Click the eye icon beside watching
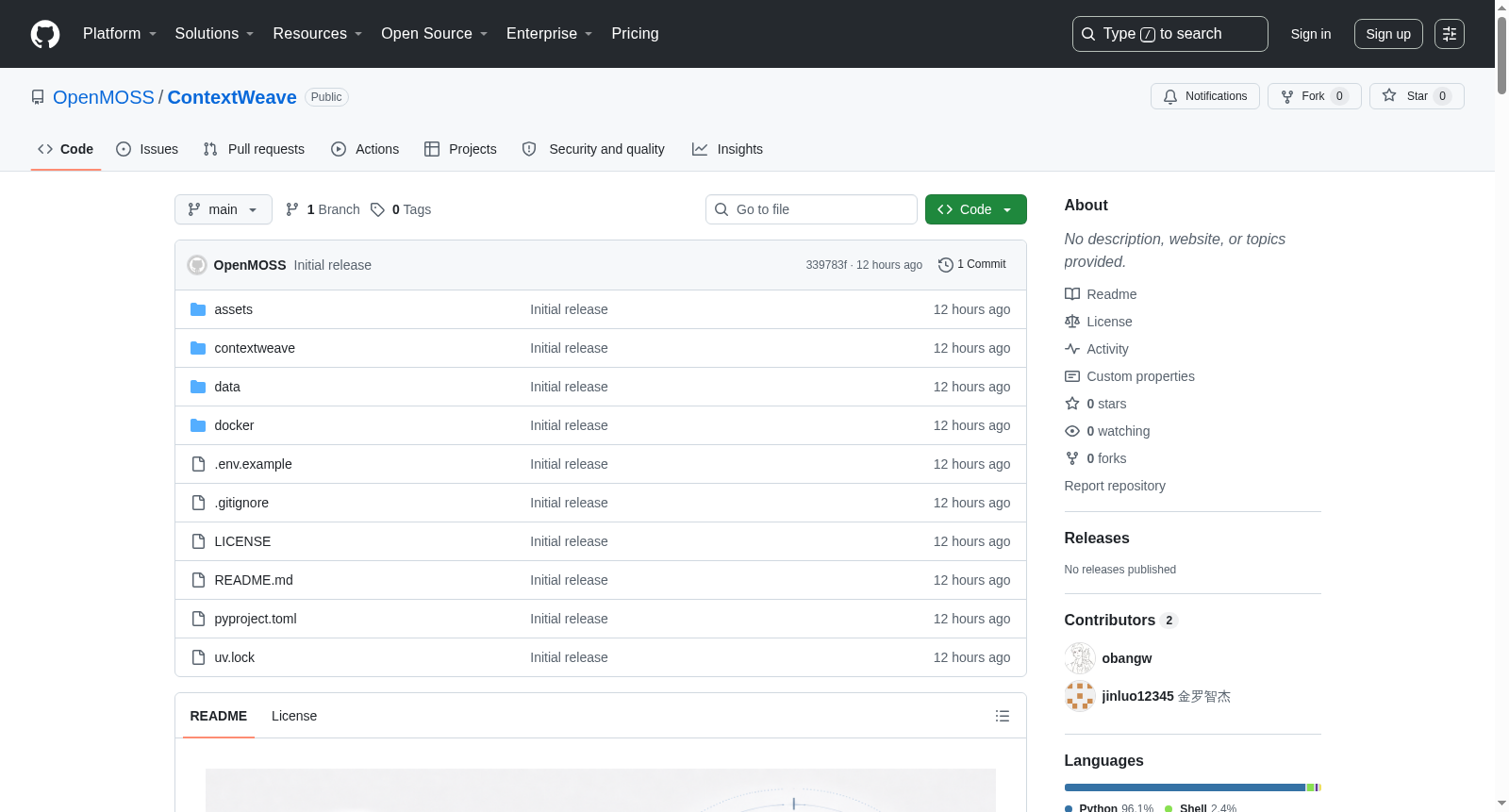Image resolution: width=1509 pixels, height=812 pixels. click(1072, 431)
